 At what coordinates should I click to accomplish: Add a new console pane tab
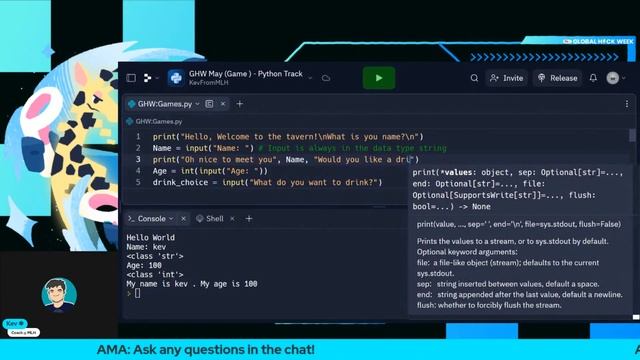pos(249,219)
